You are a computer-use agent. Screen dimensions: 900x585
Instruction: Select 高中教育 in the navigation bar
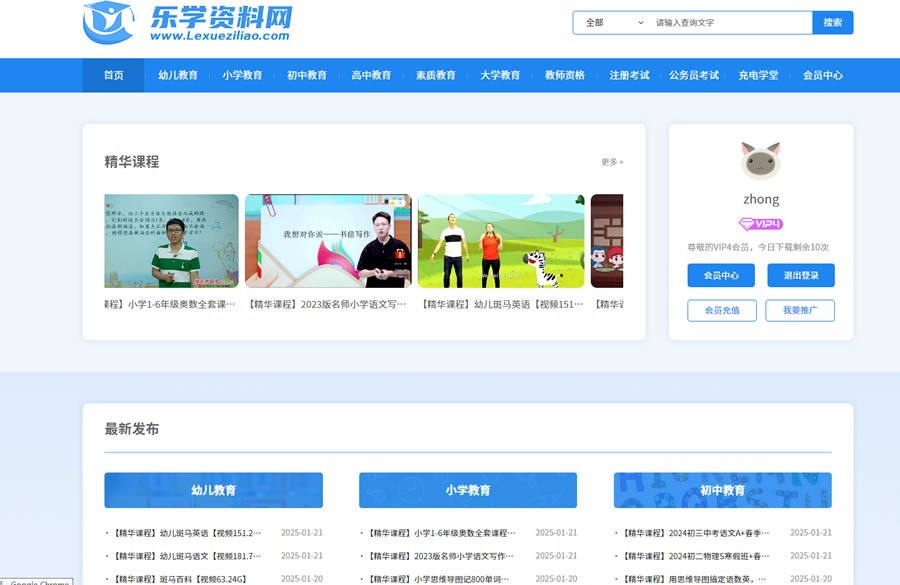click(371, 75)
